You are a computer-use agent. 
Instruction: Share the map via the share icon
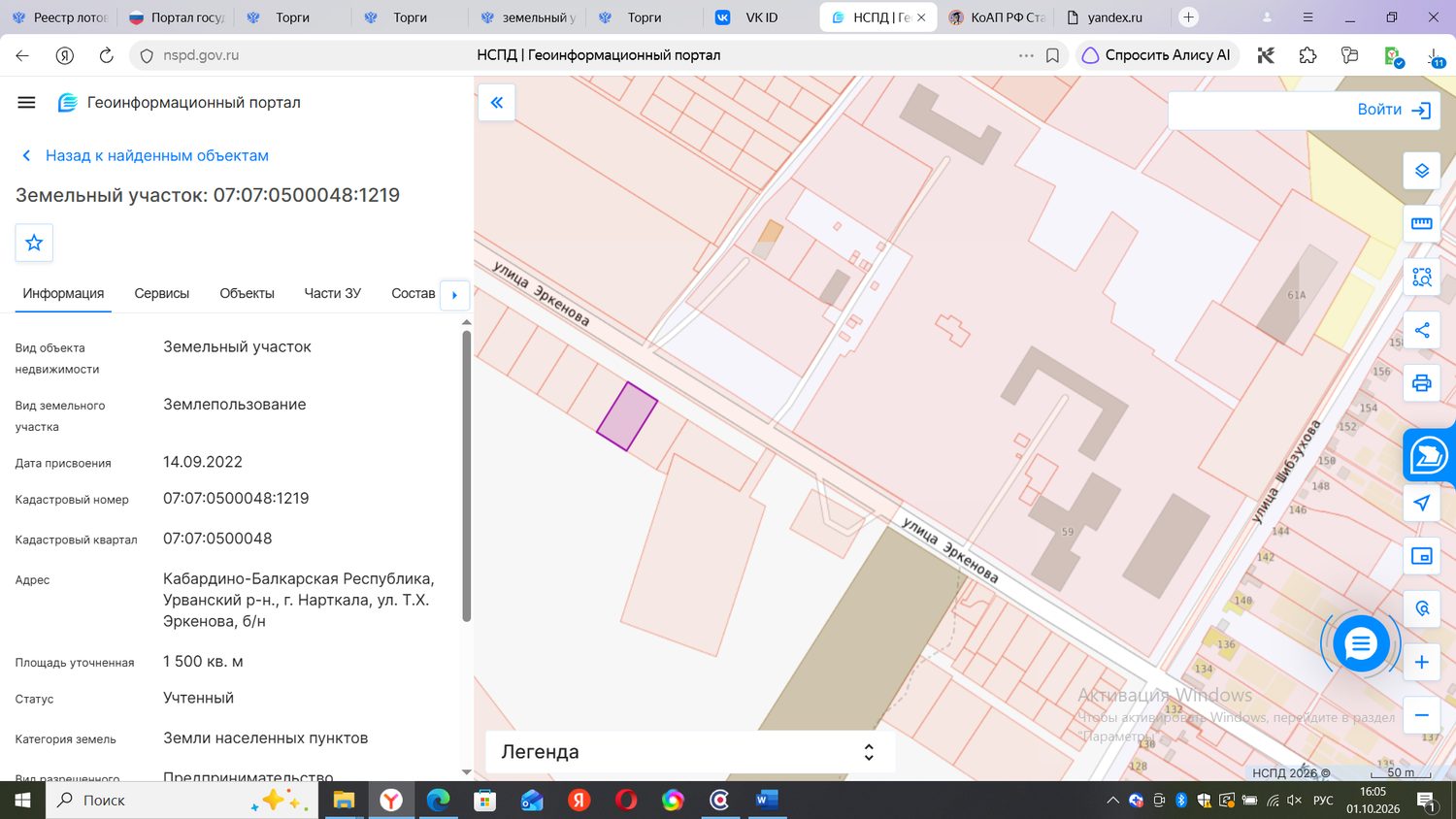point(1421,330)
